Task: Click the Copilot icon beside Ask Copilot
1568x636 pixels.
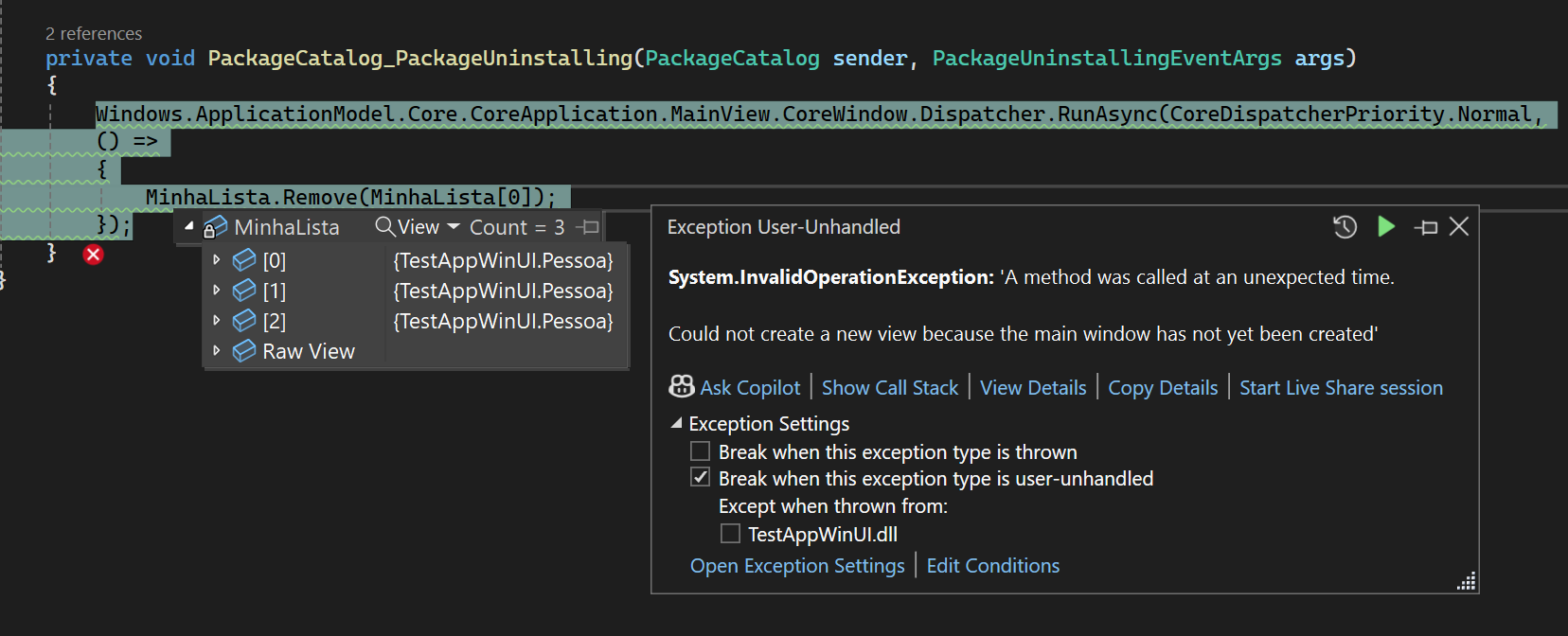Action: click(x=681, y=386)
